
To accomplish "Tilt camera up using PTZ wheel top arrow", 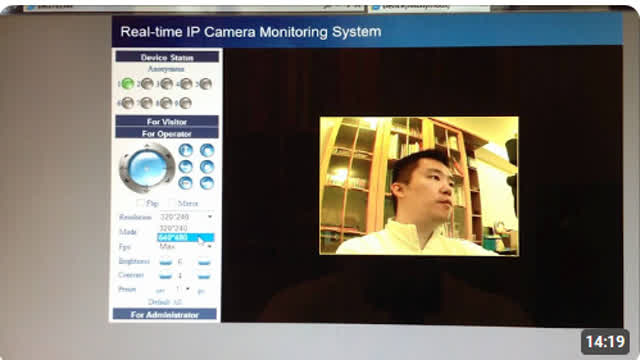I will click(147, 147).
